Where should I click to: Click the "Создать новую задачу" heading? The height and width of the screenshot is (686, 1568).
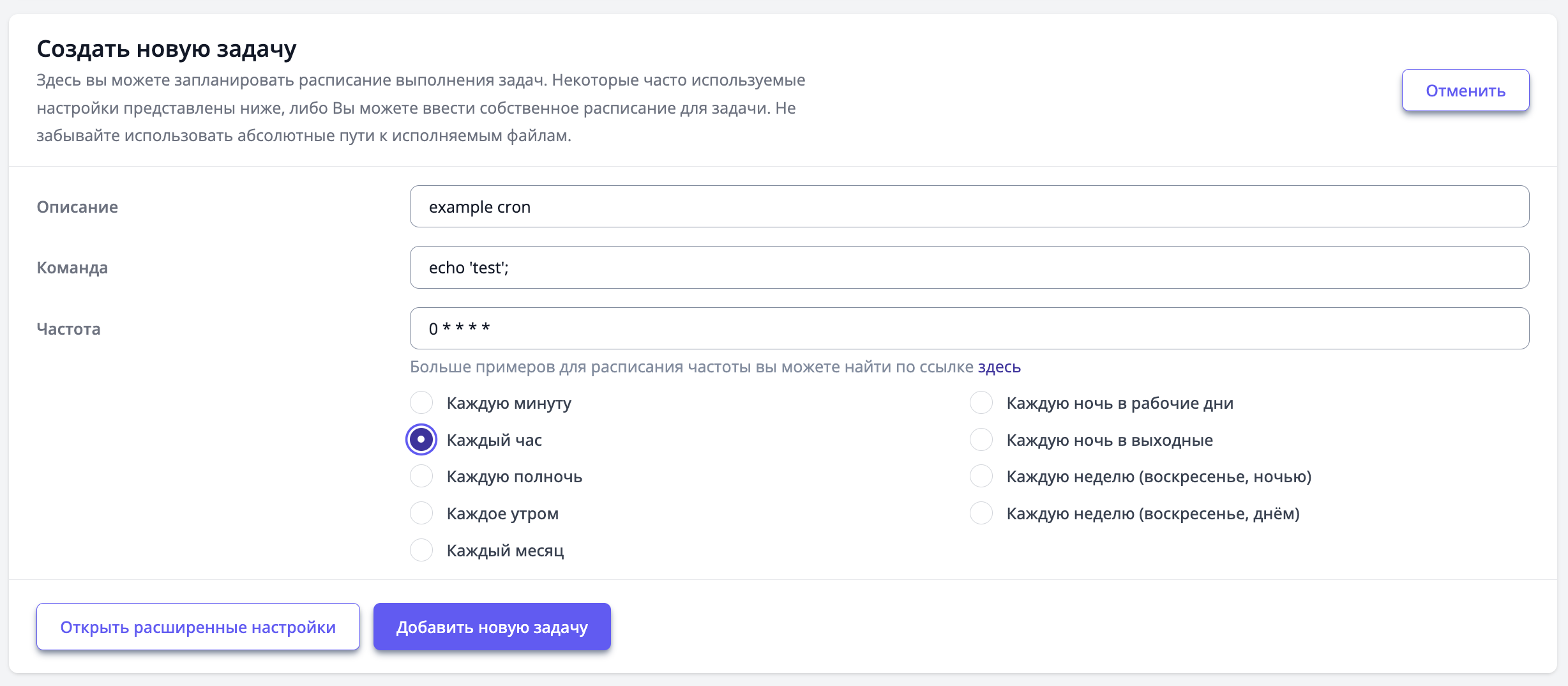[x=167, y=49]
